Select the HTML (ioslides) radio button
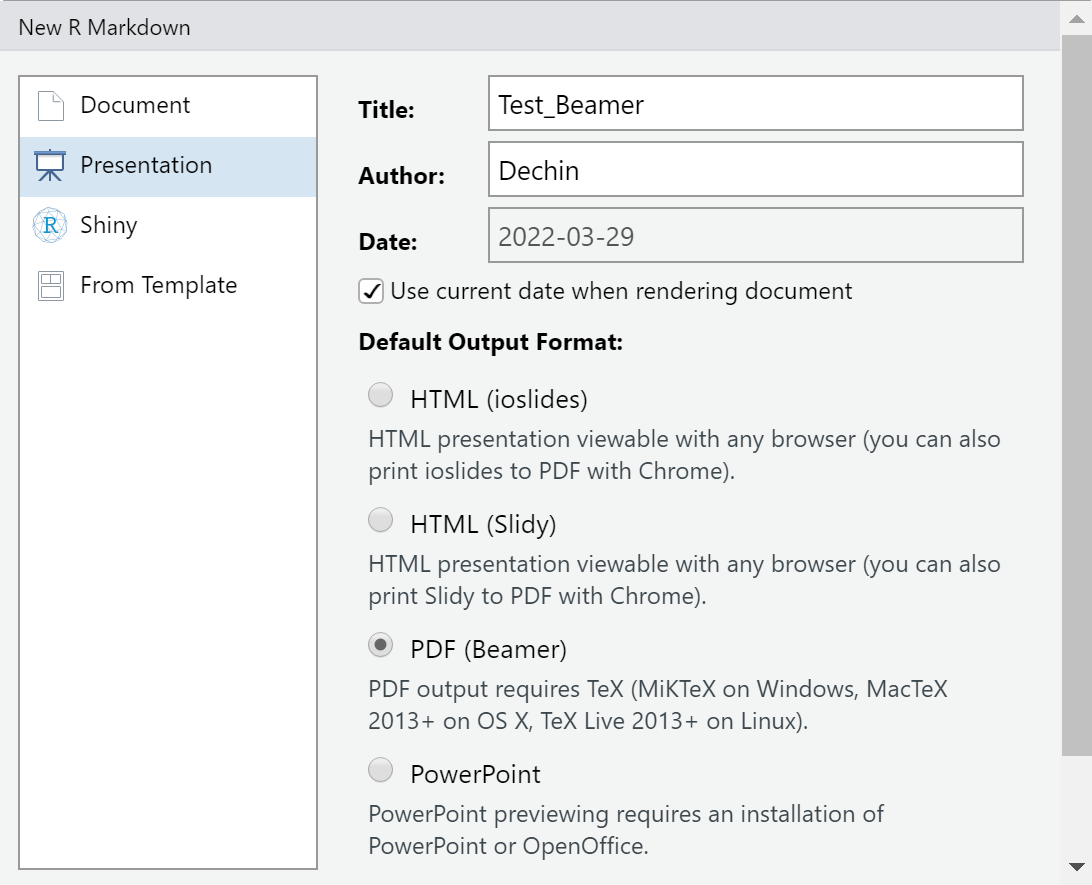This screenshot has width=1092, height=885. (x=381, y=396)
